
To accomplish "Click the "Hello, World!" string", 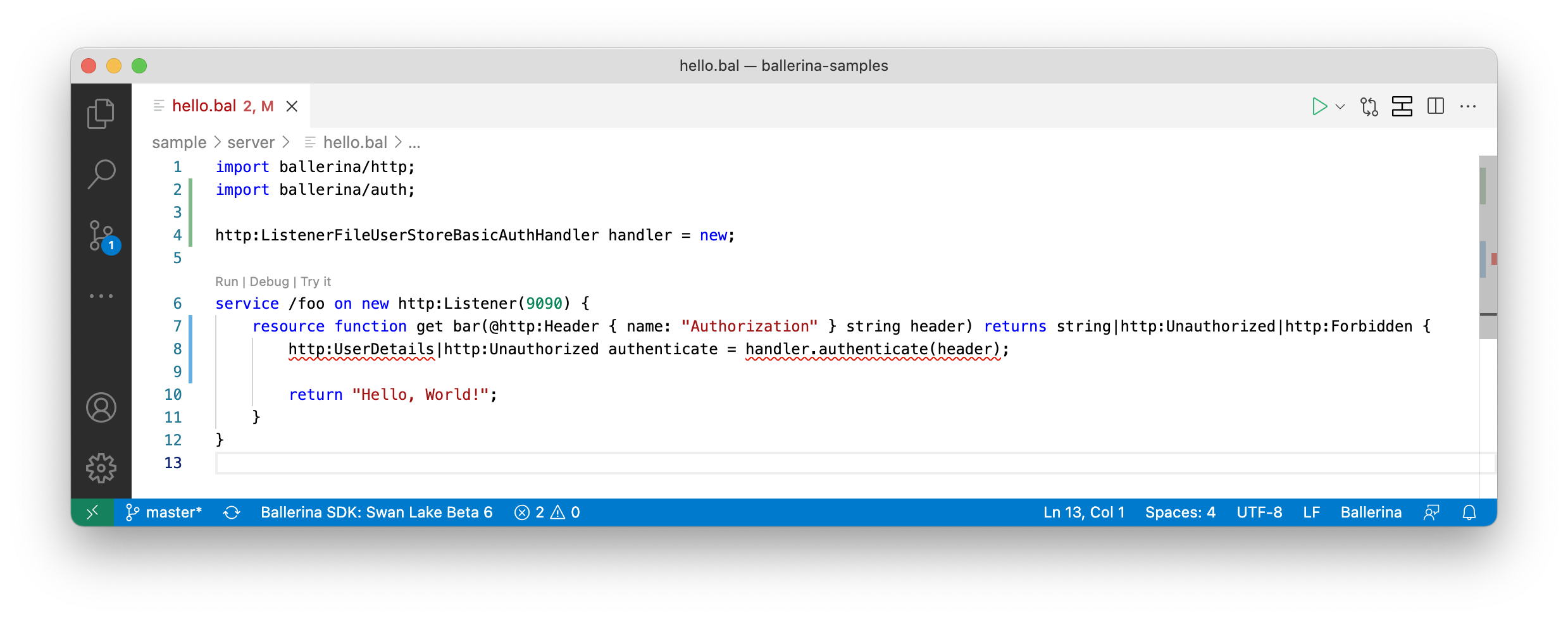I will [x=421, y=395].
